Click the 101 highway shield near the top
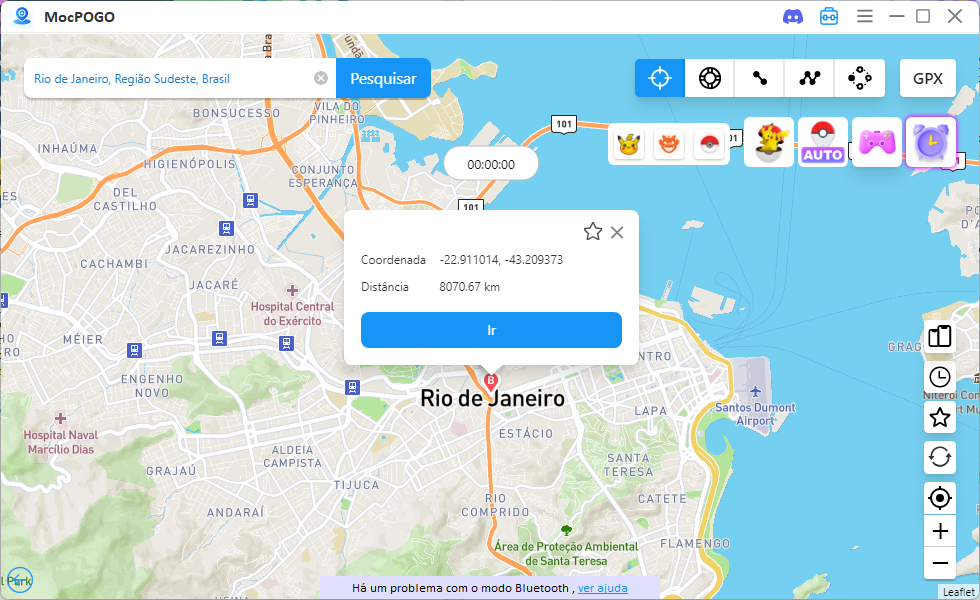This screenshot has width=980, height=600. pos(564,124)
